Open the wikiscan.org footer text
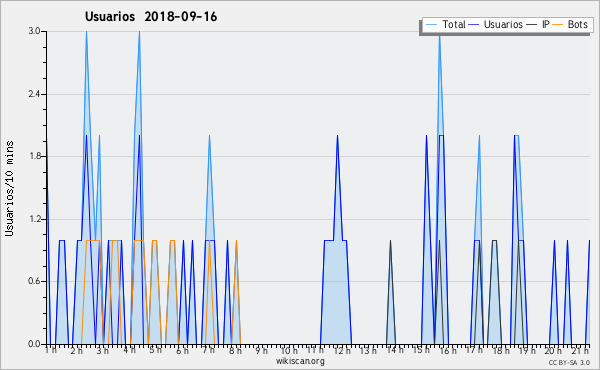 pyautogui.click(x=300, y=361)
